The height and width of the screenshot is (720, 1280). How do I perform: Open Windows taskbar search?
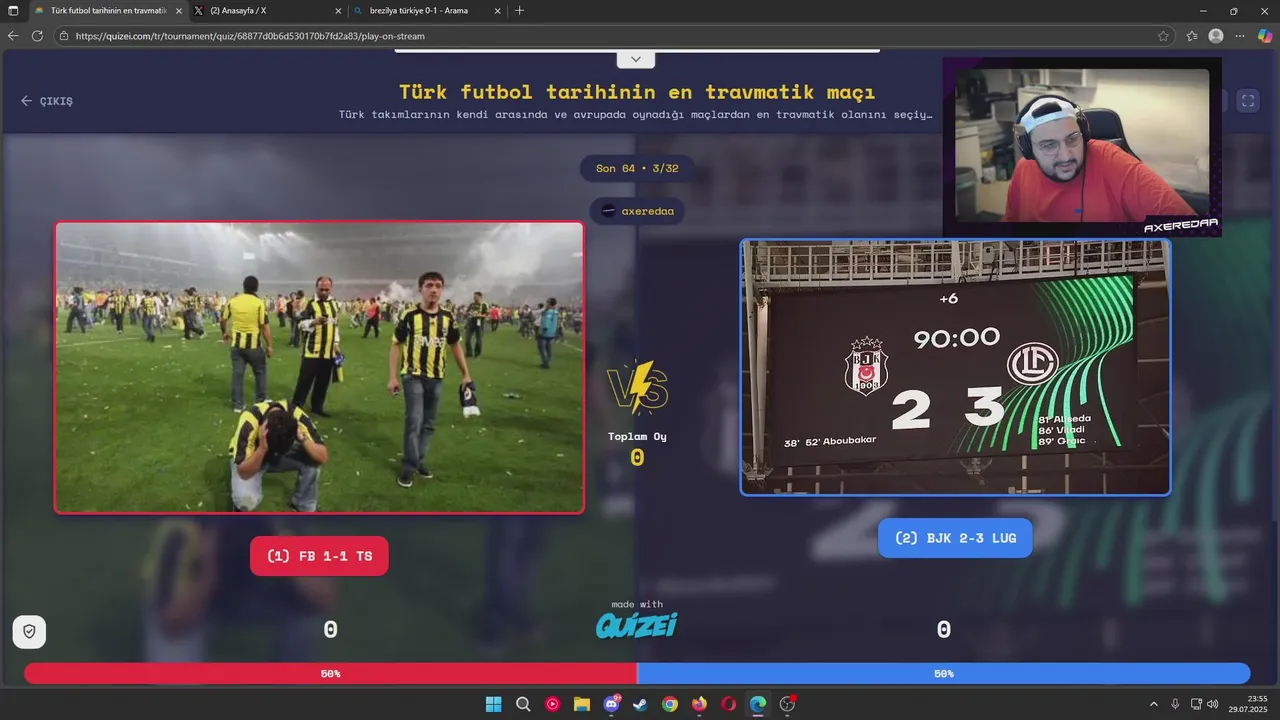pos(523,704)
